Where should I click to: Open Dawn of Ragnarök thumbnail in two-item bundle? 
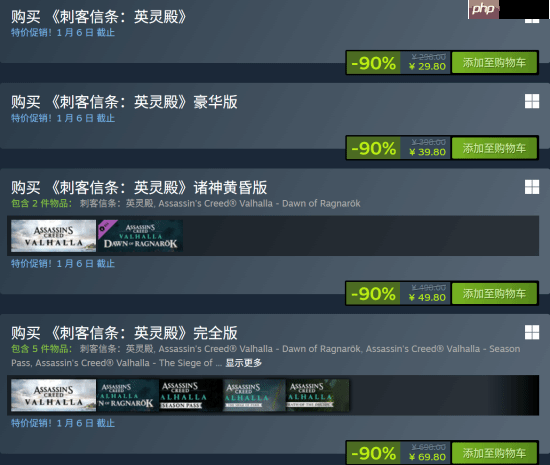click(140, 236)
